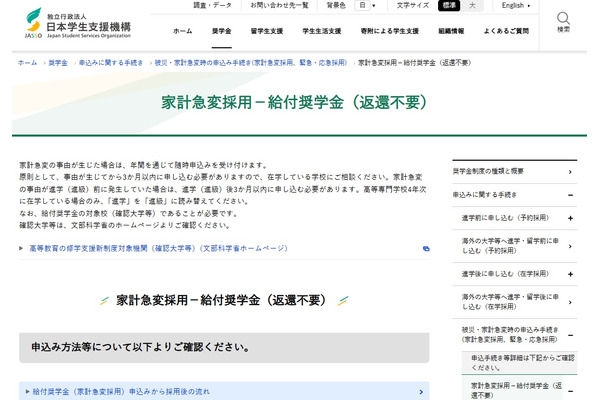Open お問い合わせ先一覧 in the header
This screenshot has width=600, height=400.
pos(279,5)
